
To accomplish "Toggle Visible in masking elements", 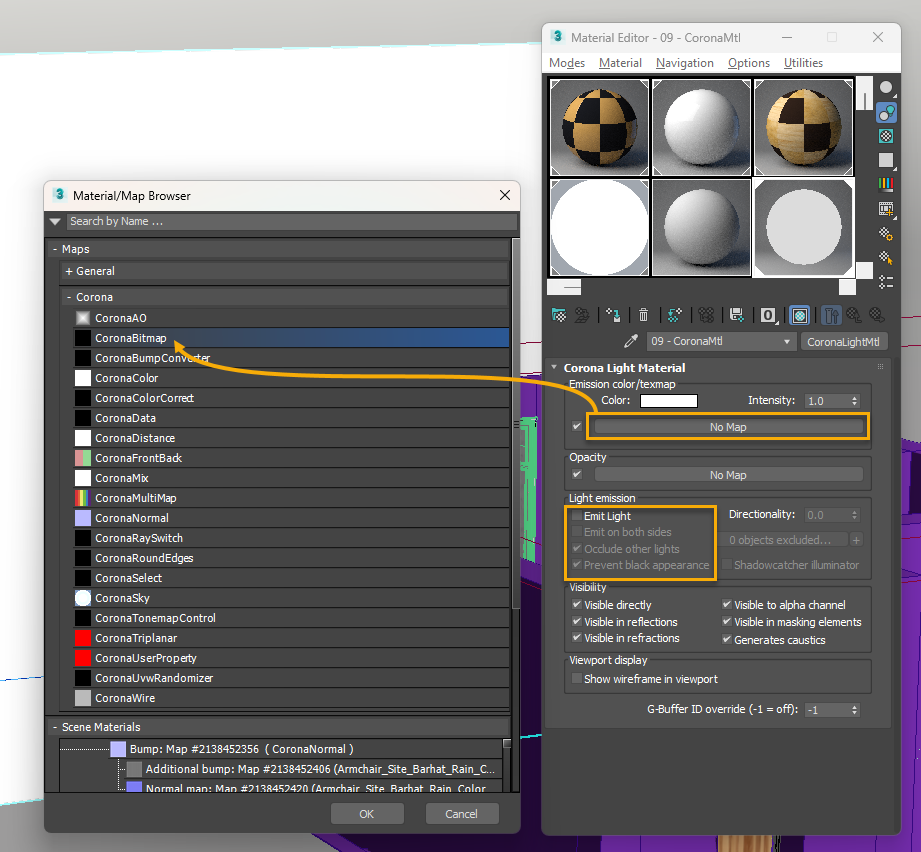I will tap(727, 621).
